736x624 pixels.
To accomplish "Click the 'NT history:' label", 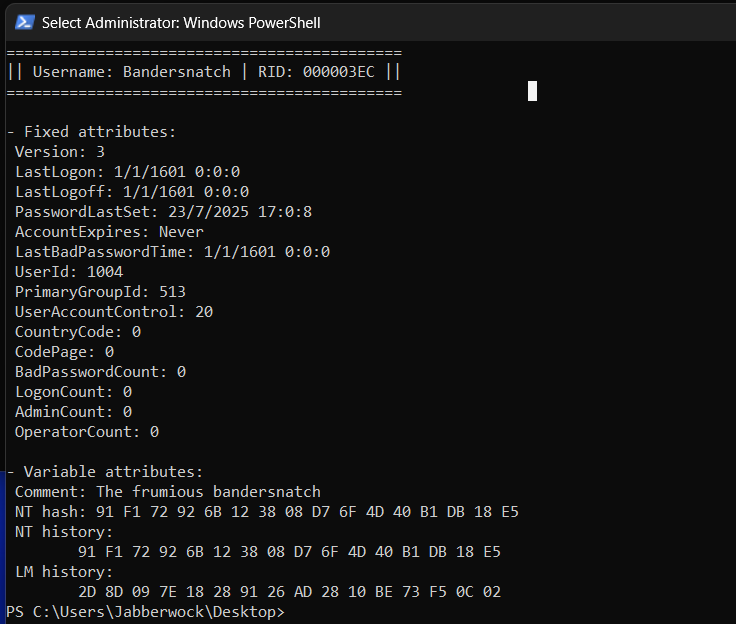I will click(64, 532).
